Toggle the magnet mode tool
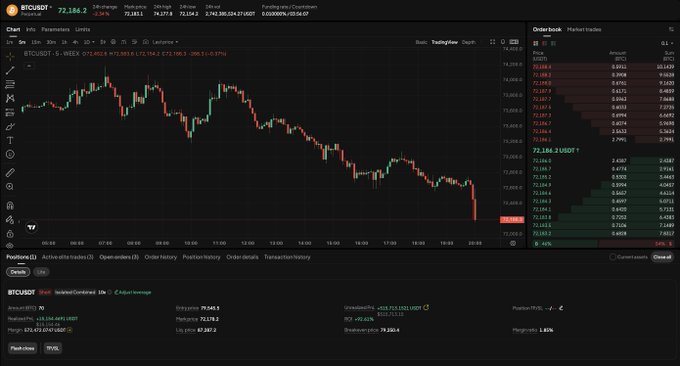The image size is (680, 366). click(10, 205)
